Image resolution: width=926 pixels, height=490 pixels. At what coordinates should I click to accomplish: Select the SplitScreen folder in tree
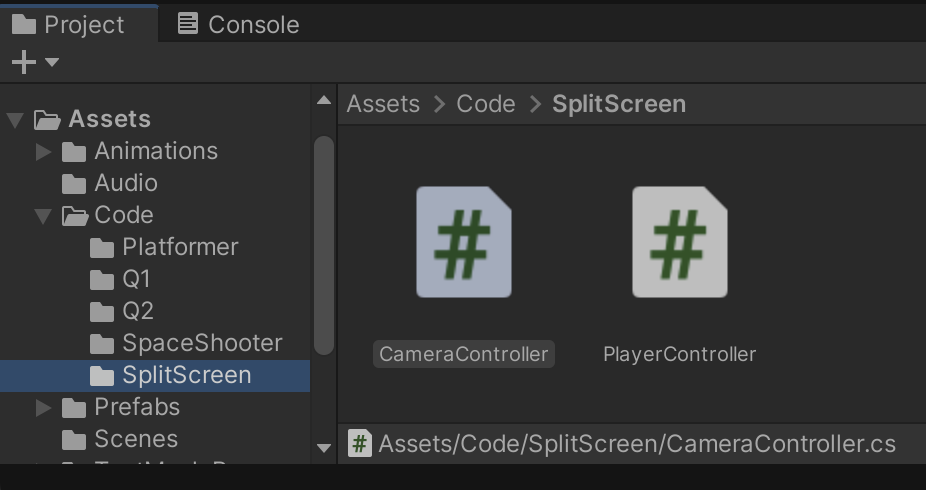pyautogui.click(x=186, y=375)
